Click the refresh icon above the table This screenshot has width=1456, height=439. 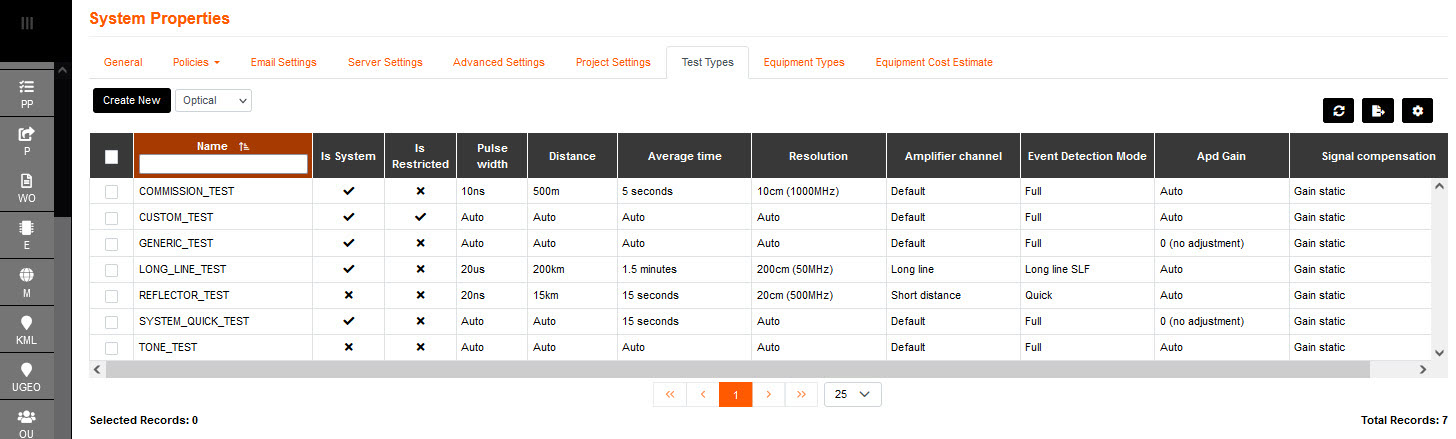[1338, 111]
